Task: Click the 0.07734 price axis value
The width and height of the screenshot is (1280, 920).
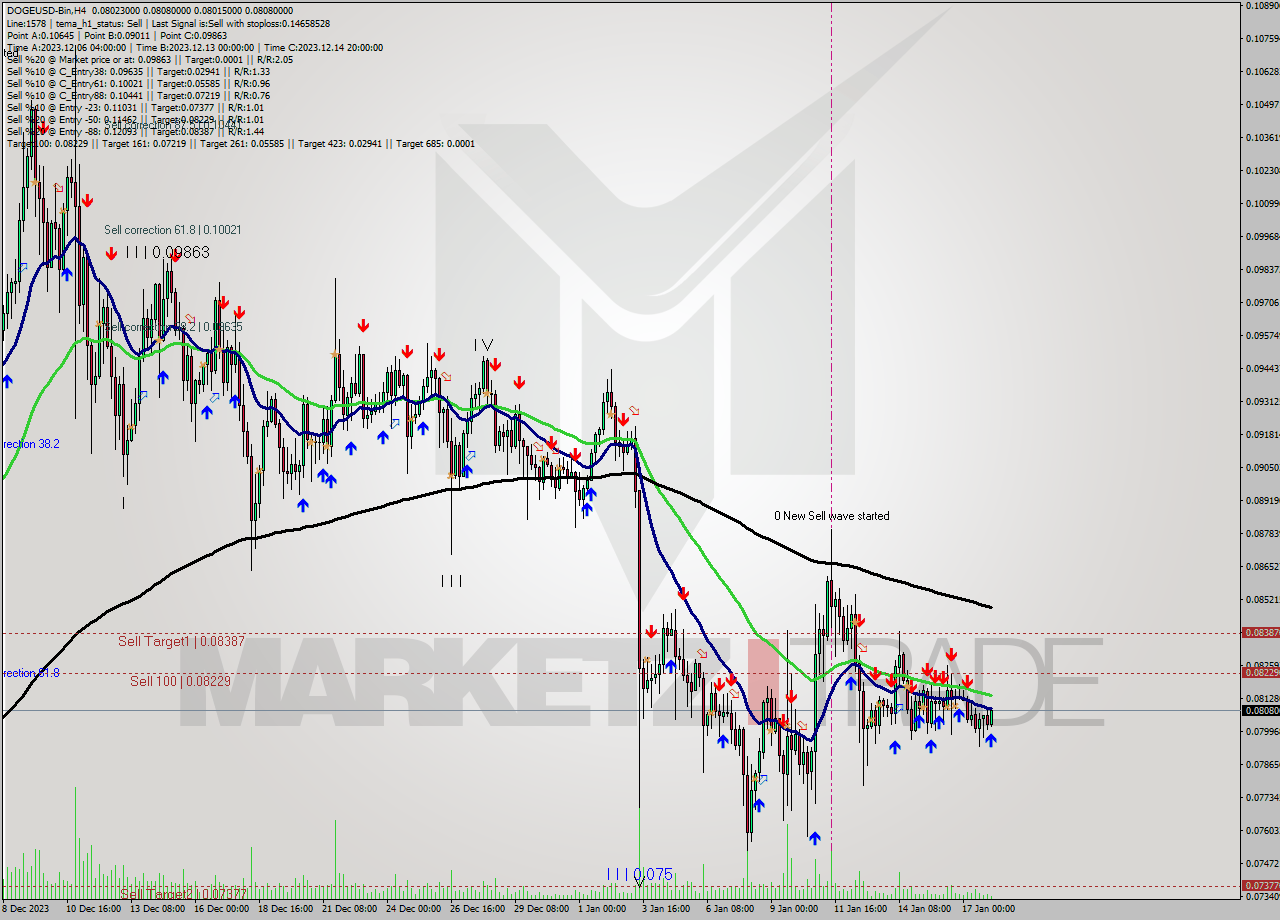Action: coord(1262,797)
